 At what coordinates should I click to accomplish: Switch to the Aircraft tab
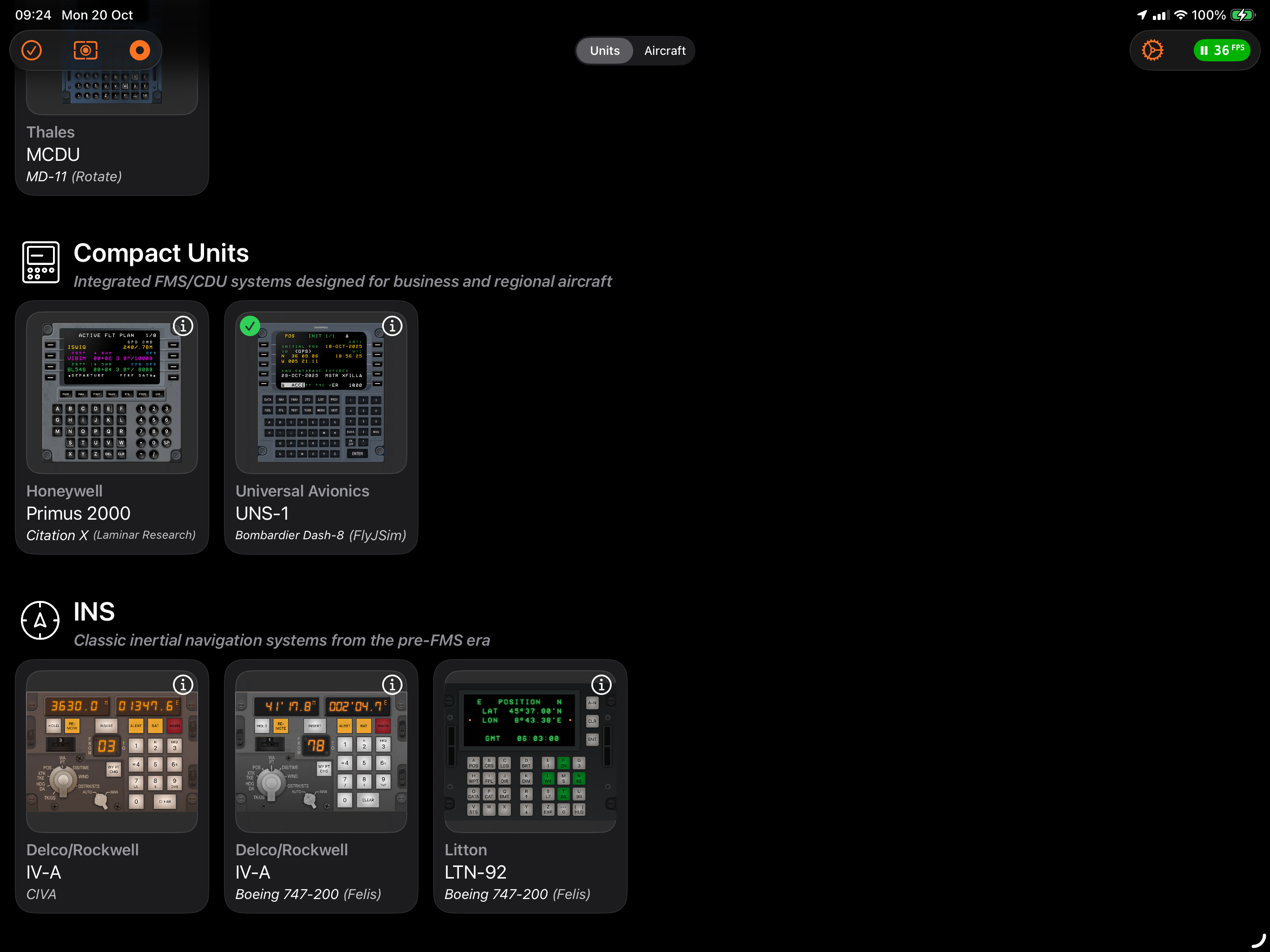(x=665, y=51)
